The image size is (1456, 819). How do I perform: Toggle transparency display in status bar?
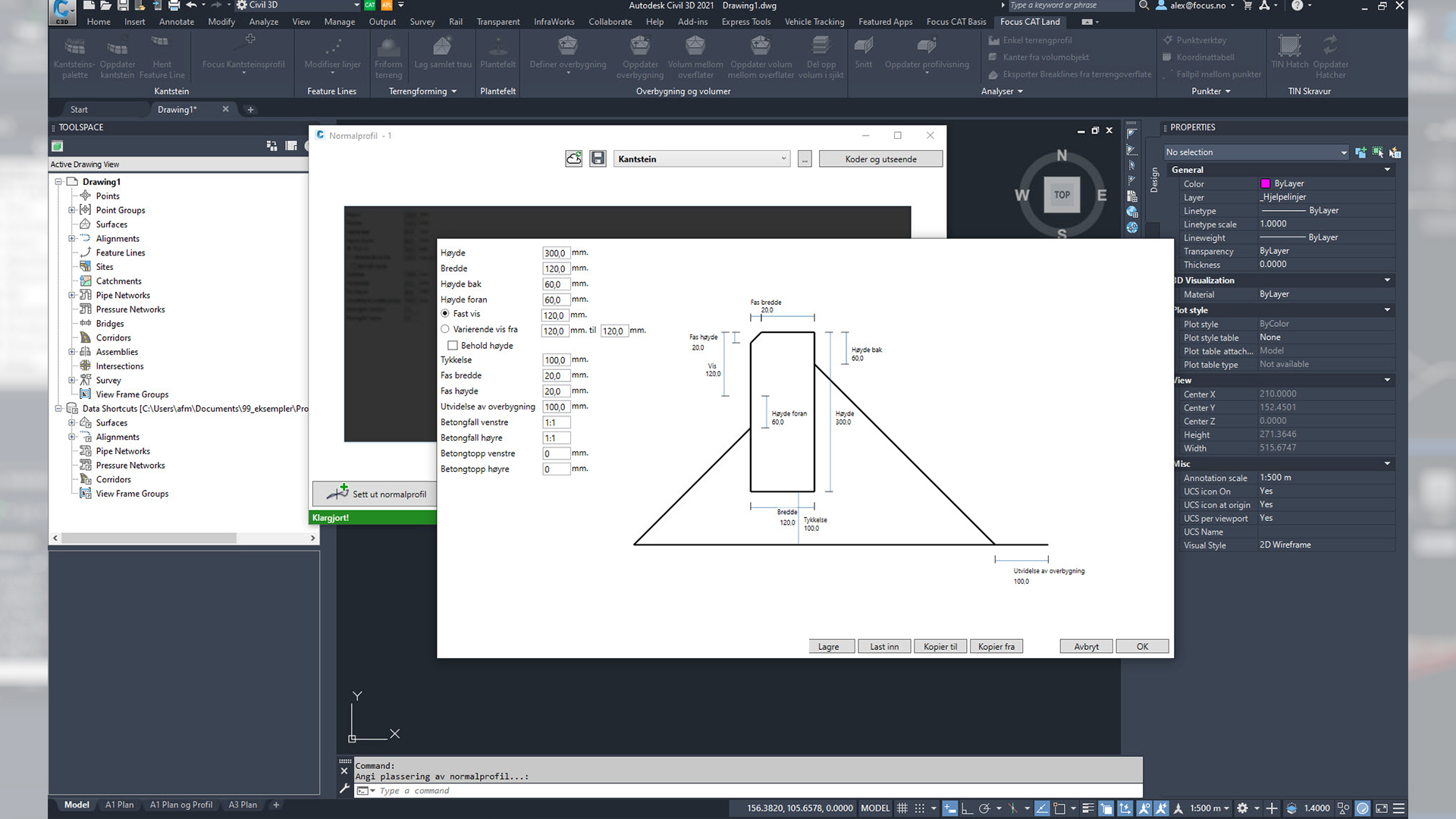click(1106, 808)
